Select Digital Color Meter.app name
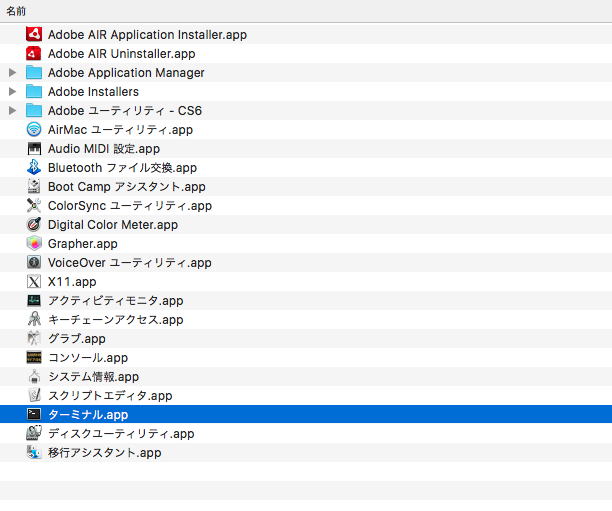This screenshot has height=511, width=612. point(113,225)
